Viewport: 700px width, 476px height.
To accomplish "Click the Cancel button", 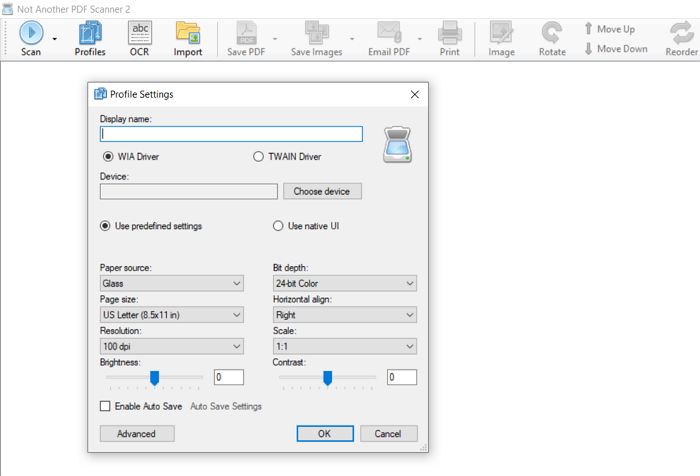I will [389, 434].
